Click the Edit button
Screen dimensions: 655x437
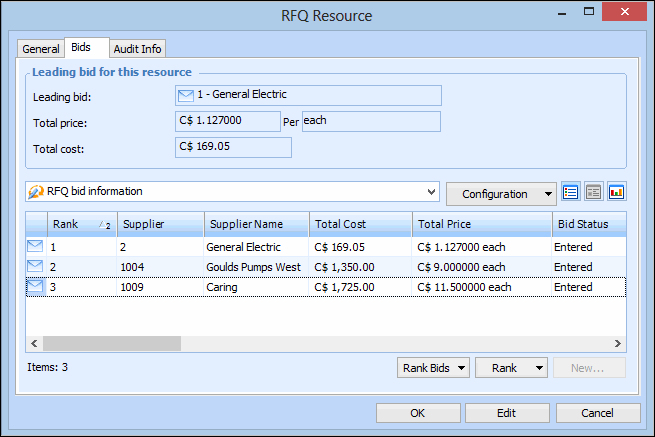pos(507,413)
